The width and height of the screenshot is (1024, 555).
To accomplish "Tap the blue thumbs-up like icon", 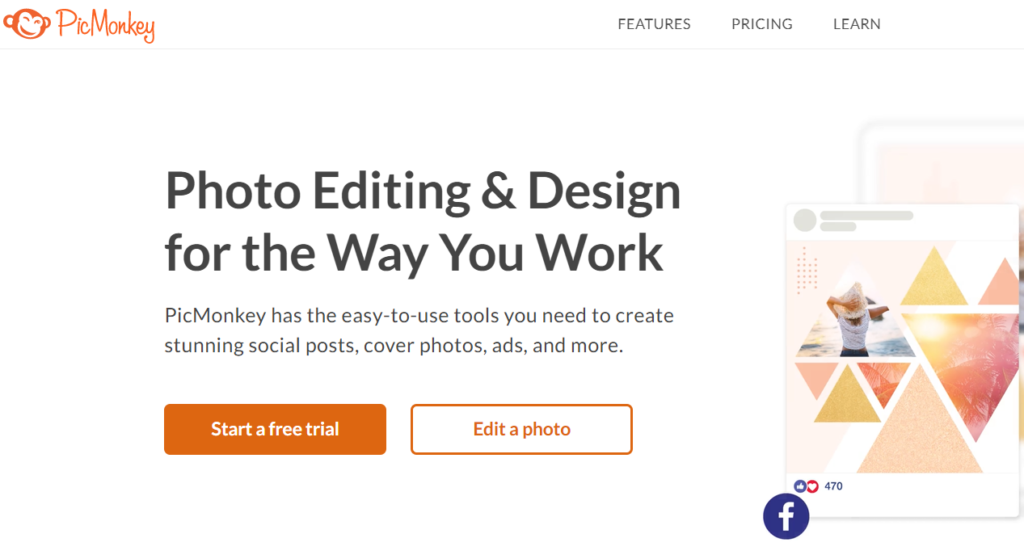I will (800, 486).
